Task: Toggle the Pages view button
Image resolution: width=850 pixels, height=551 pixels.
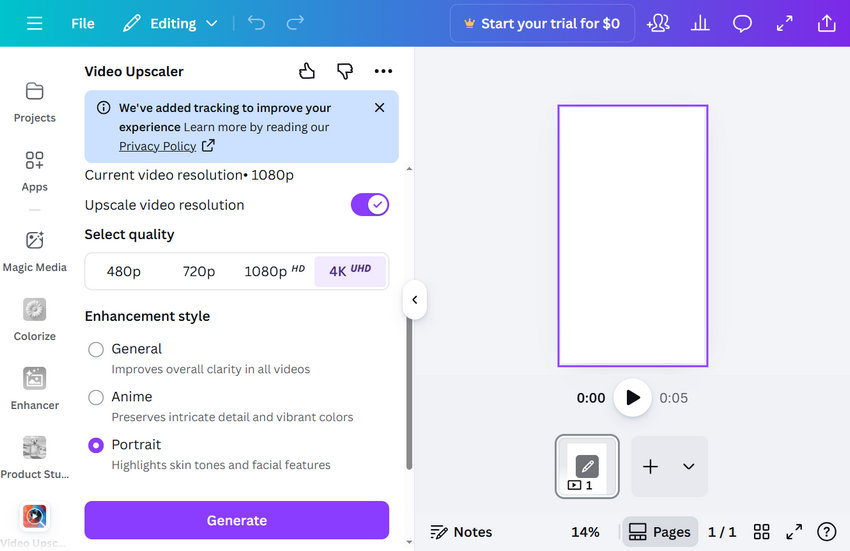Action: 660,532
